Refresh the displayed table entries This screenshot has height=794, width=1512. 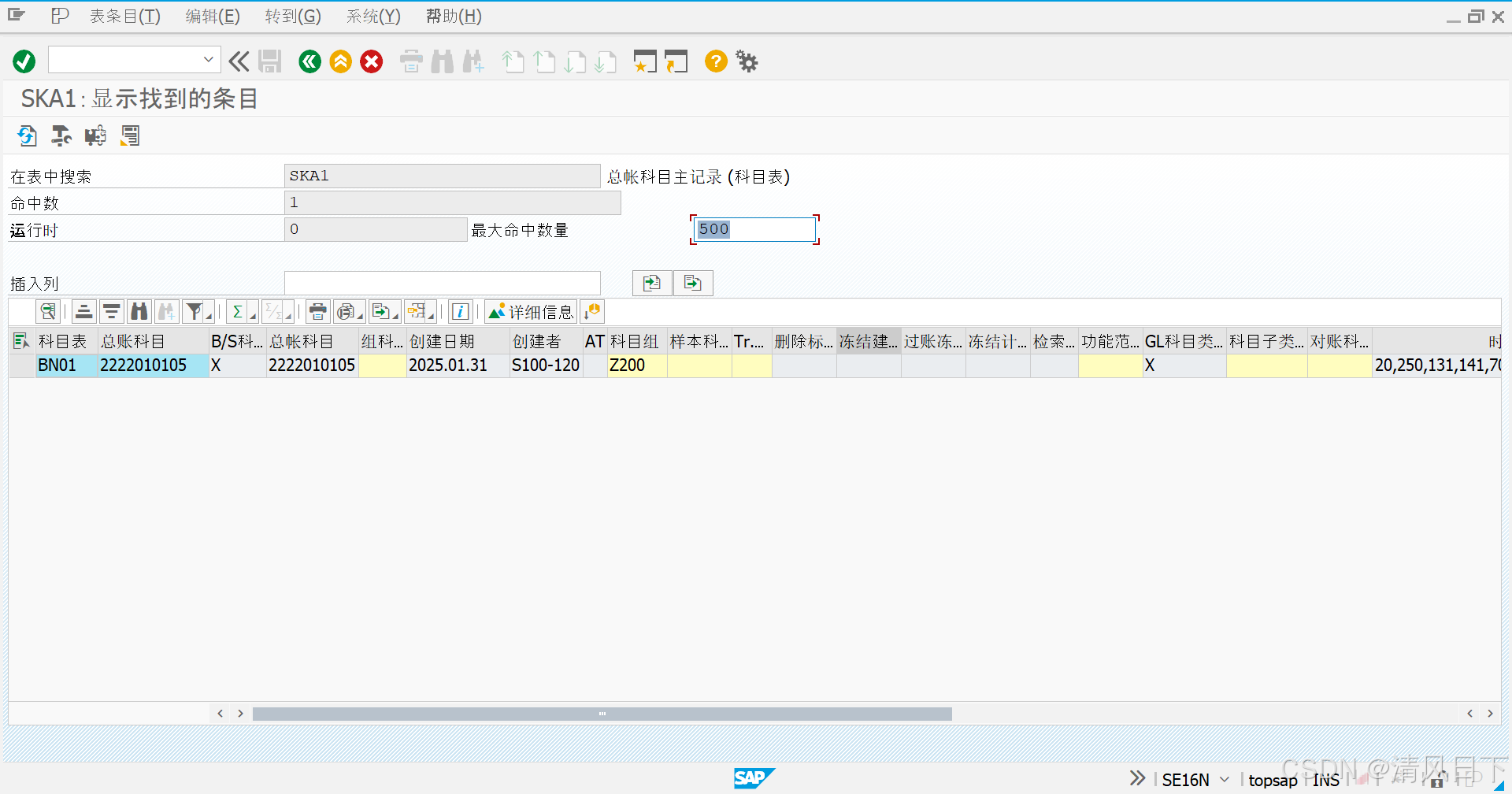27,135
